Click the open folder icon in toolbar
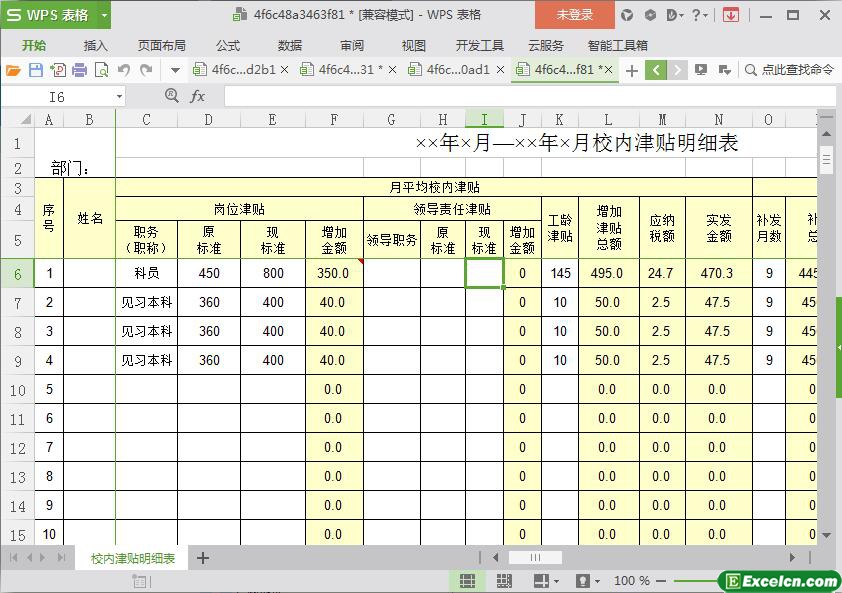The height and width of the screenshot is (593, 842). point(13,70)
